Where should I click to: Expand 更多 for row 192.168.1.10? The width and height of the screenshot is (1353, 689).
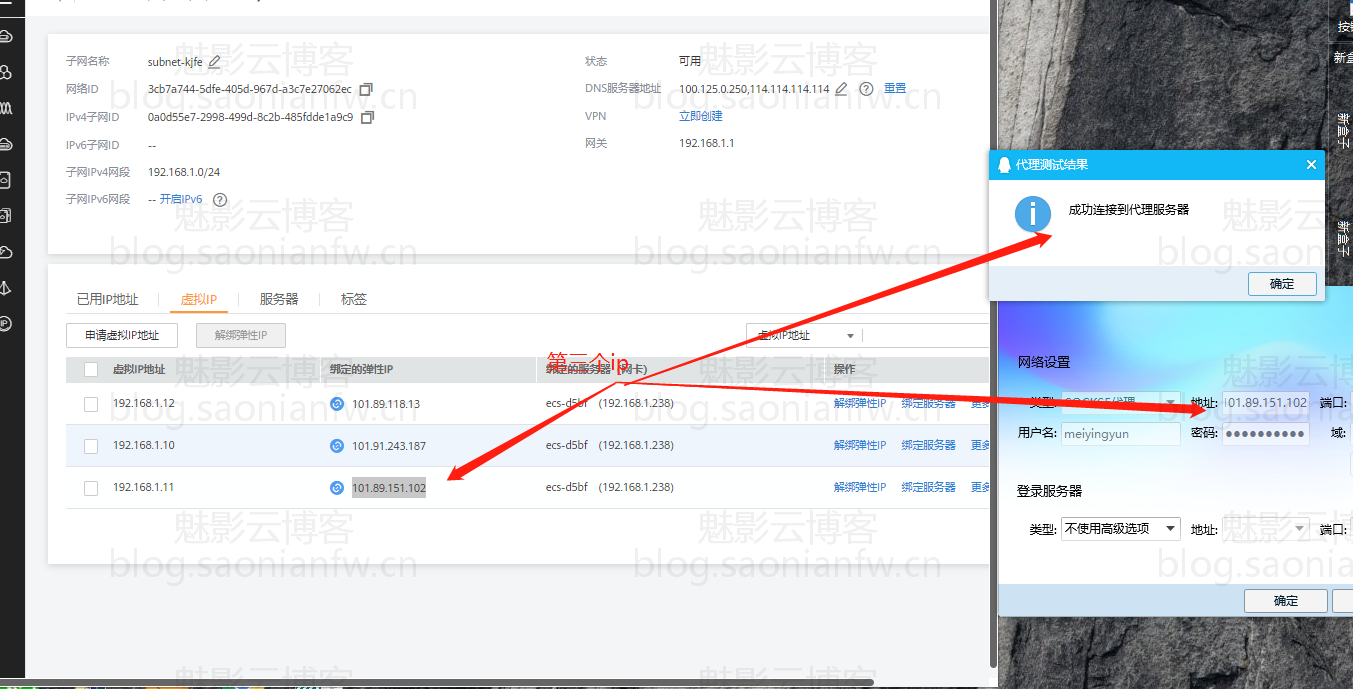(980, 445)
